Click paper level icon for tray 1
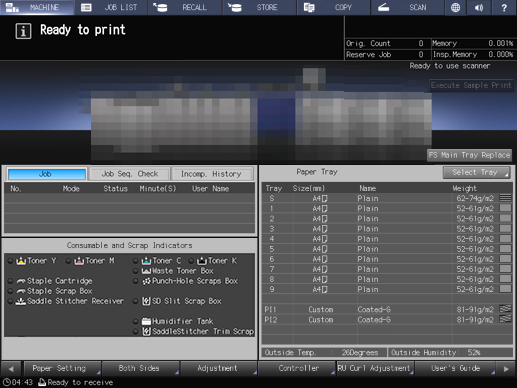The image size is (517, 388). coord(505,208)
